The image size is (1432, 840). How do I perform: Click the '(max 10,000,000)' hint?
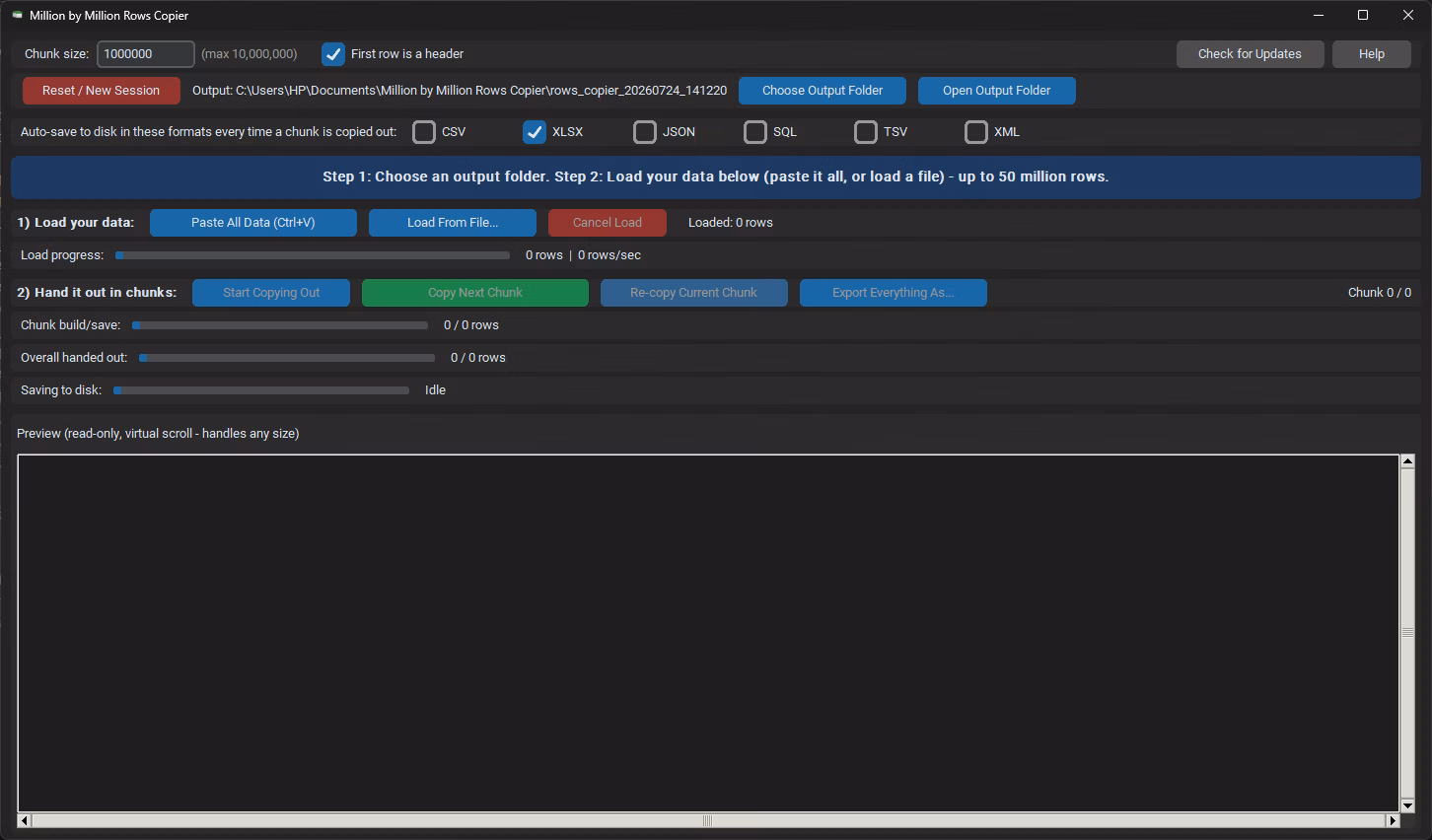(250, 54)
